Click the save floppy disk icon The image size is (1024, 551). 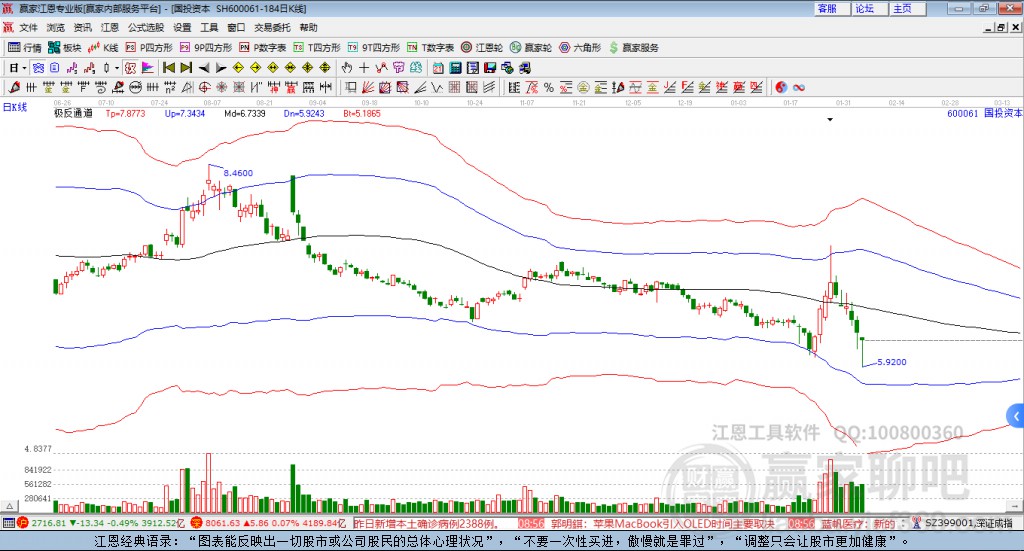[x=490, y=67]
